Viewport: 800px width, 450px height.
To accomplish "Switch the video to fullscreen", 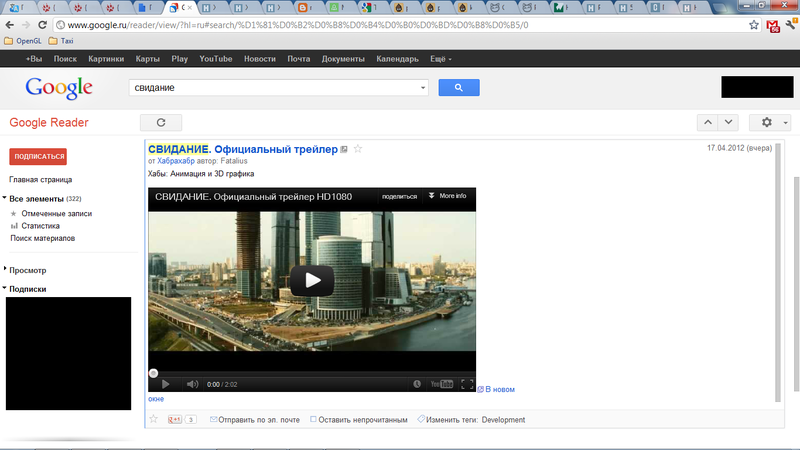I will 467,384.
